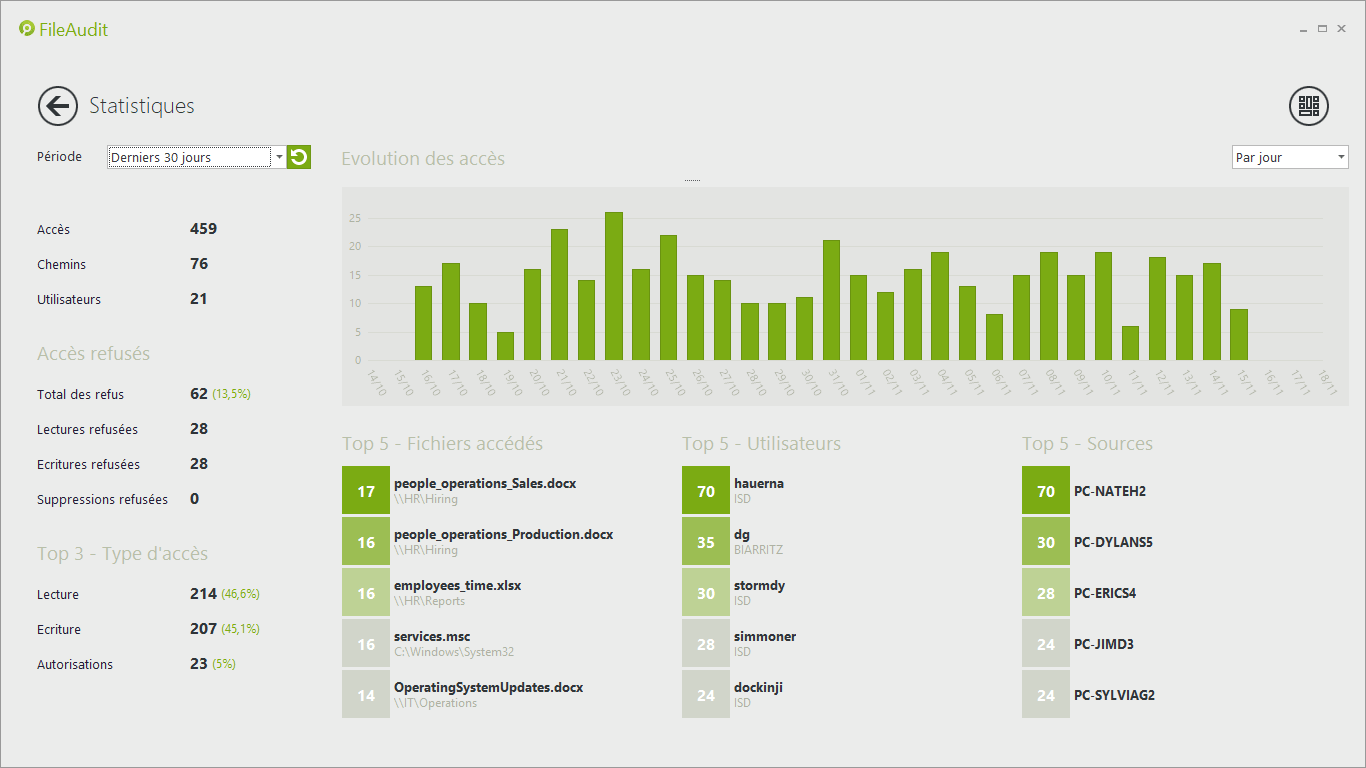
Task: Open the dashboard tiles icon top right
Action: pos(1308,106)
